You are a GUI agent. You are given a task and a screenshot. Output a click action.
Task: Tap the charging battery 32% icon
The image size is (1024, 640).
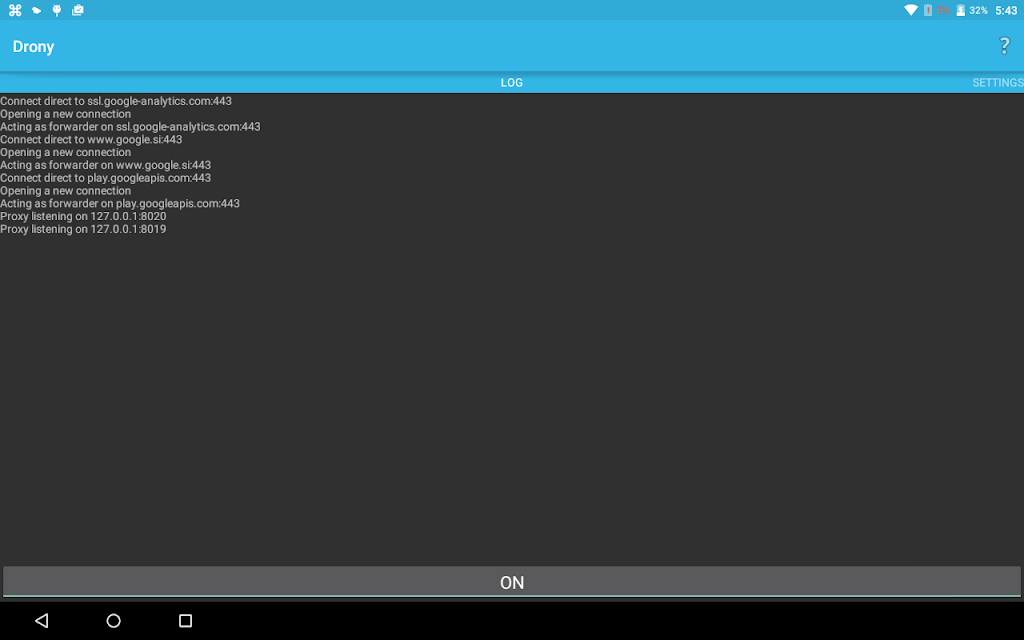[x=972, y=10]
